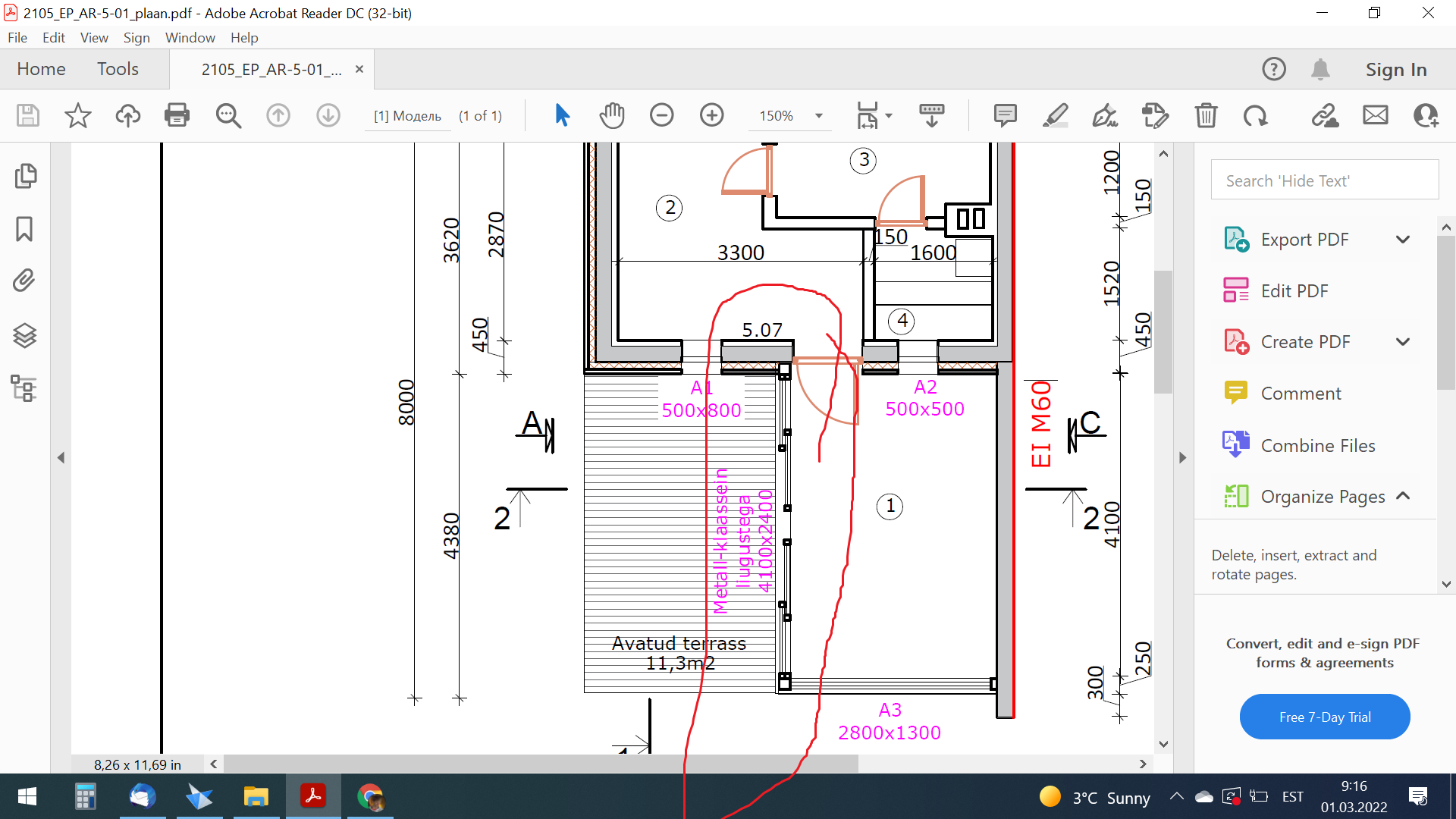Select the Highlight text pen tool
1456x819 pixels.
[x=1055, y=115]
